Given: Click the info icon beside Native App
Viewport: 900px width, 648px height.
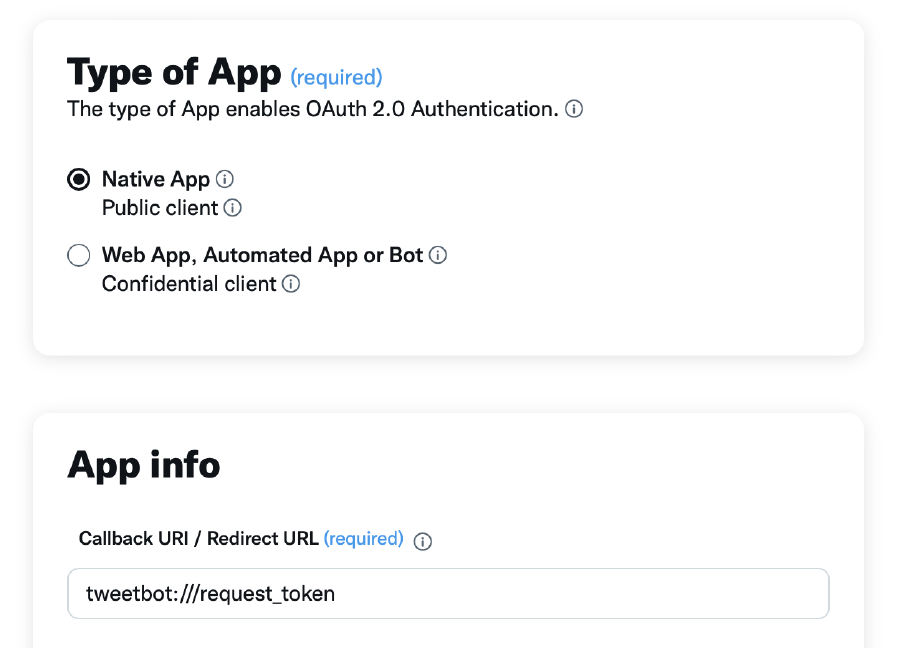Looking at the screenshot, I should coord(224,179).
